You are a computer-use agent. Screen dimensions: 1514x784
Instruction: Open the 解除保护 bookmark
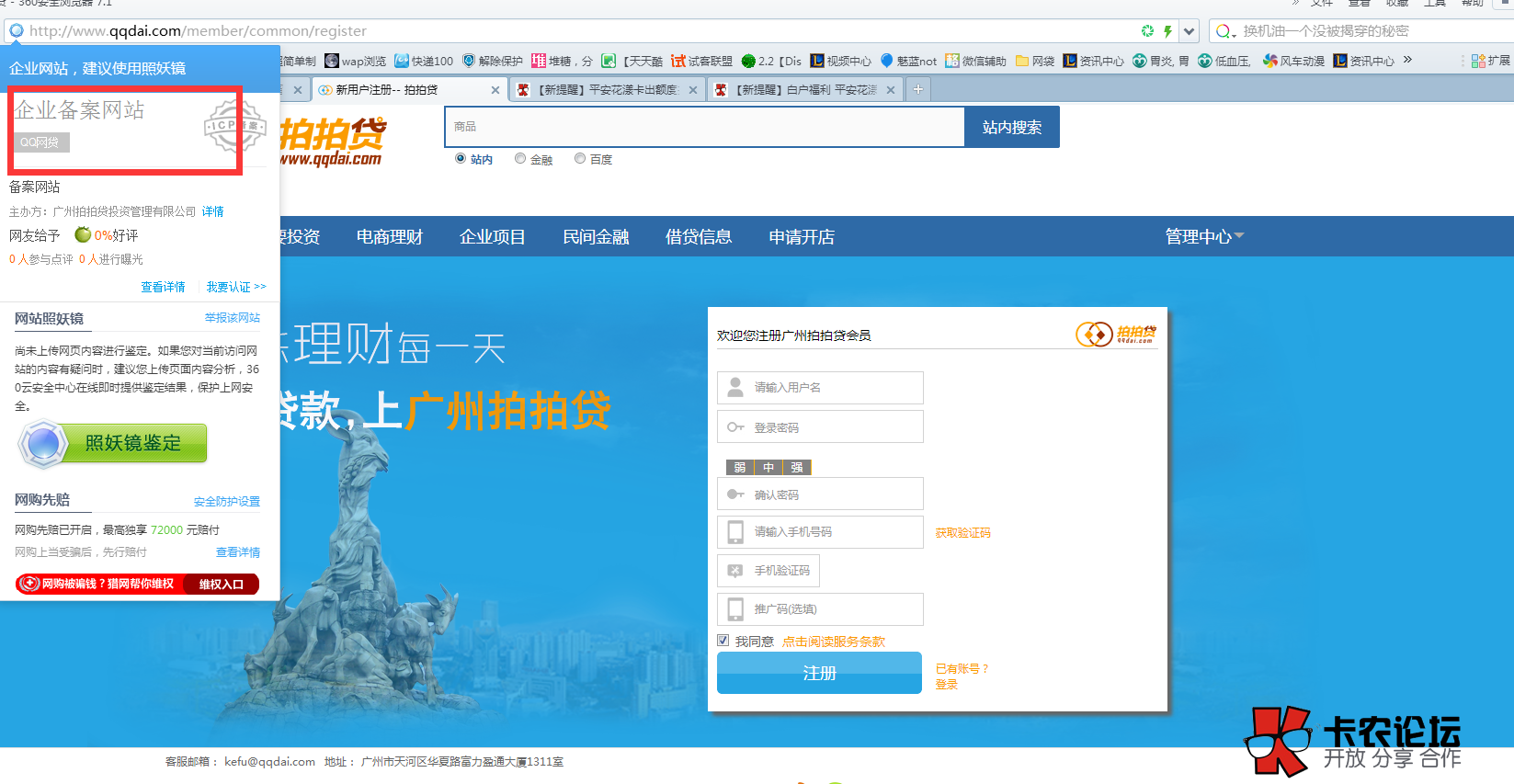click(x=492, y=61)
